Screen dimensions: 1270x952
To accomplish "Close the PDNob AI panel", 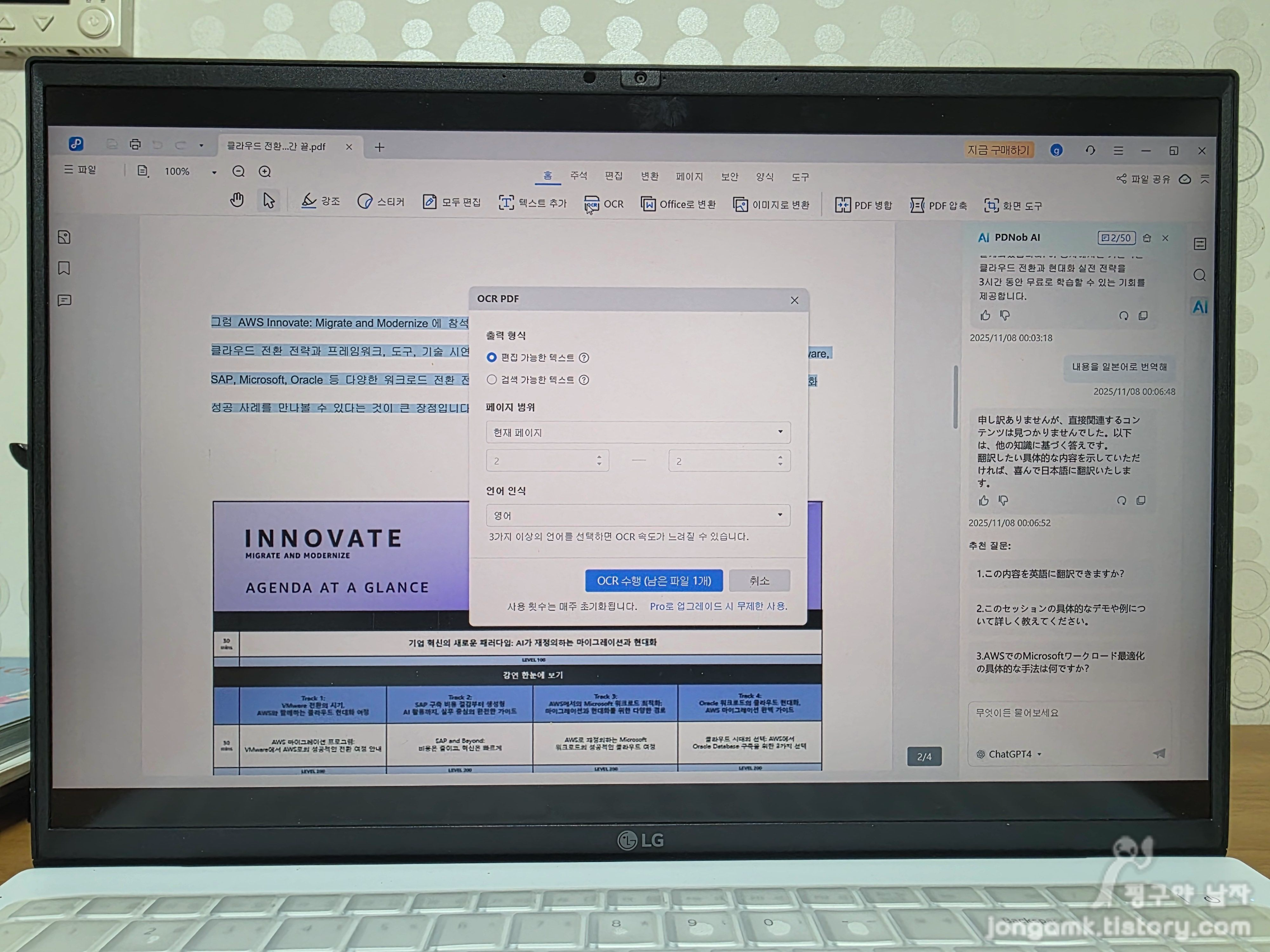I will click(x=1165, y=238).
